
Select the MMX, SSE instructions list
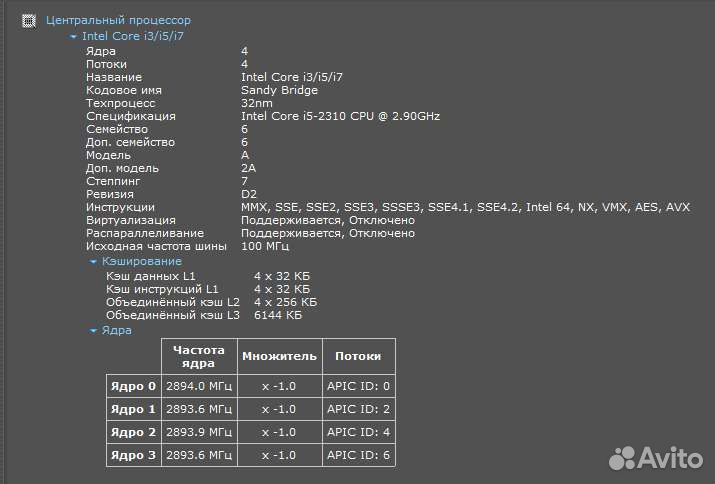point(465,207)
